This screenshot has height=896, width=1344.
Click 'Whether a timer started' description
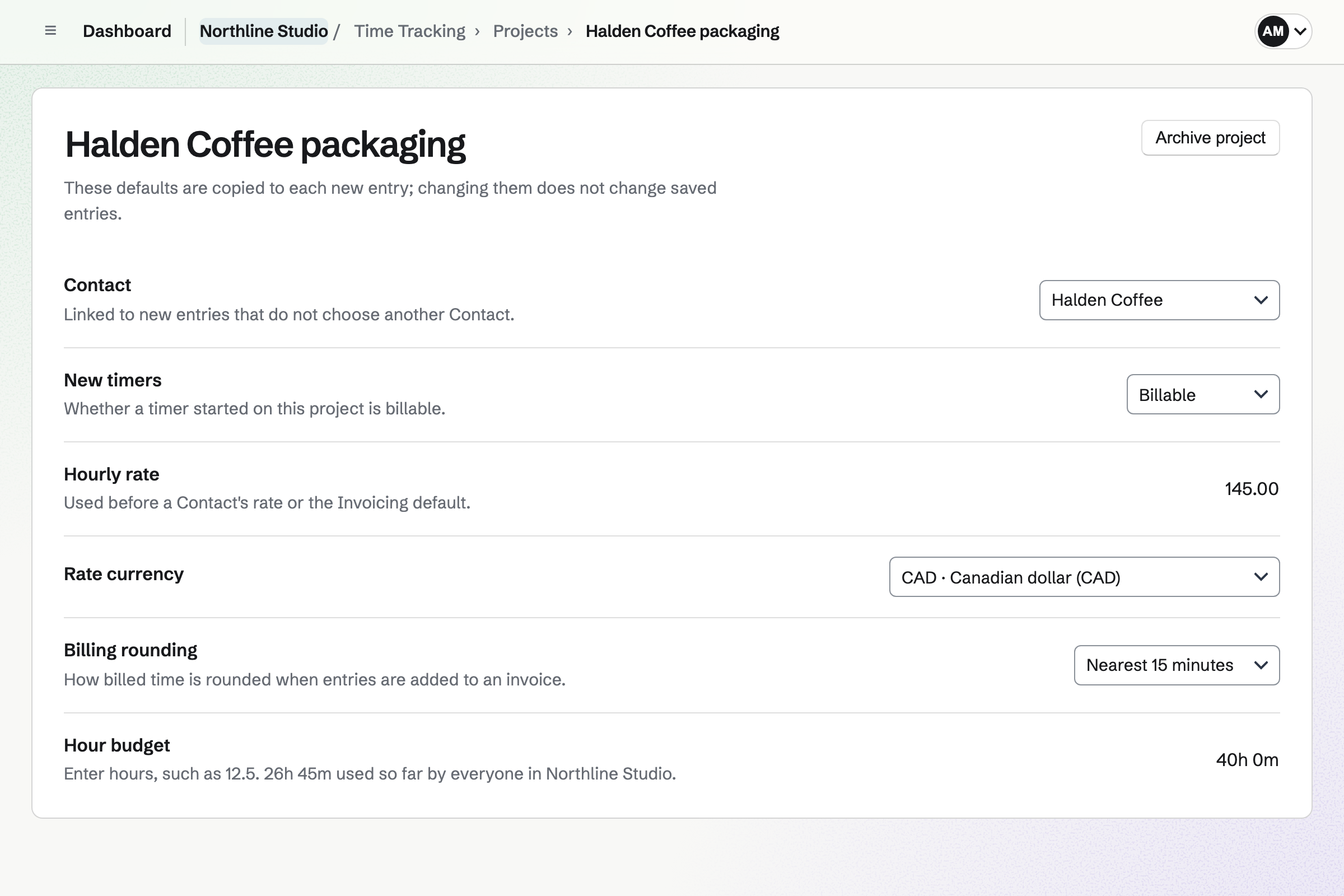[254, 409]
